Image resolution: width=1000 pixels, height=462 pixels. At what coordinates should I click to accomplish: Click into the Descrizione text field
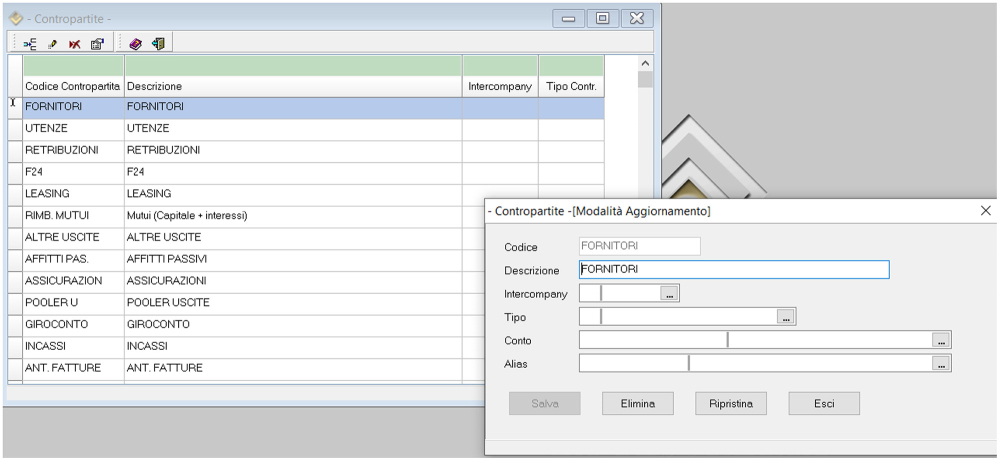[x=734, y=270]
